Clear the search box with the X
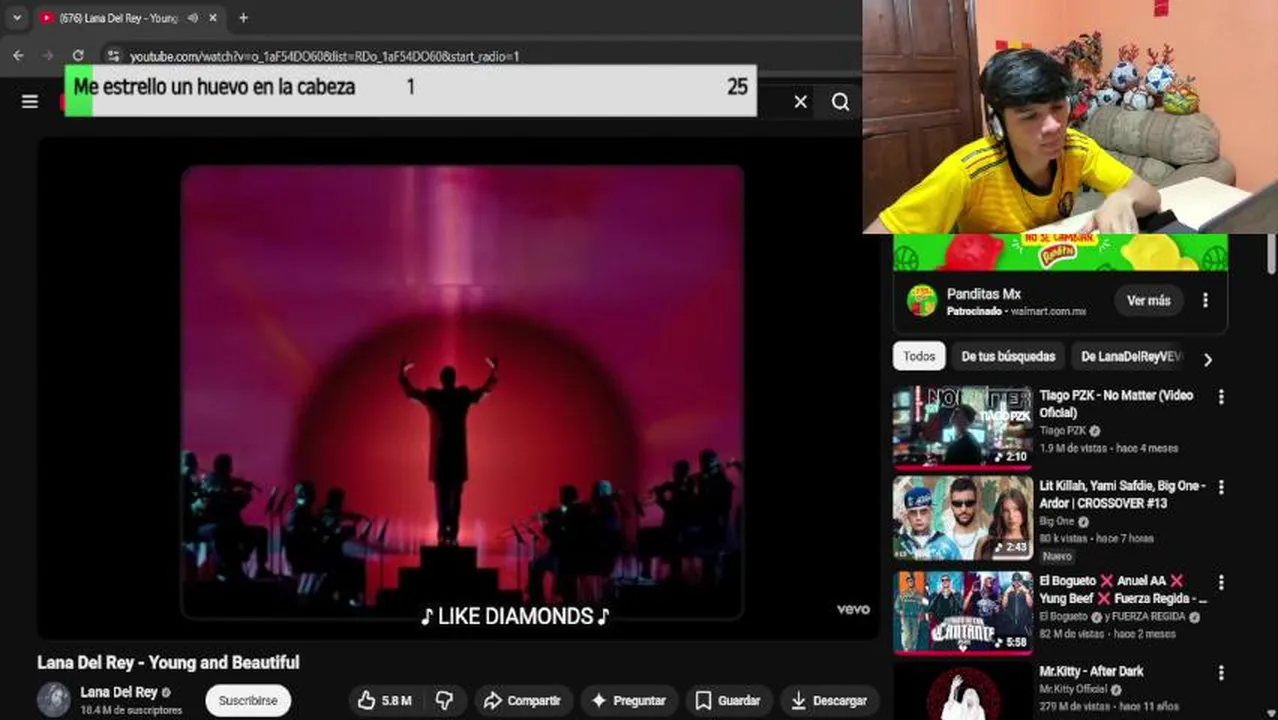 (x=800, y=101)
